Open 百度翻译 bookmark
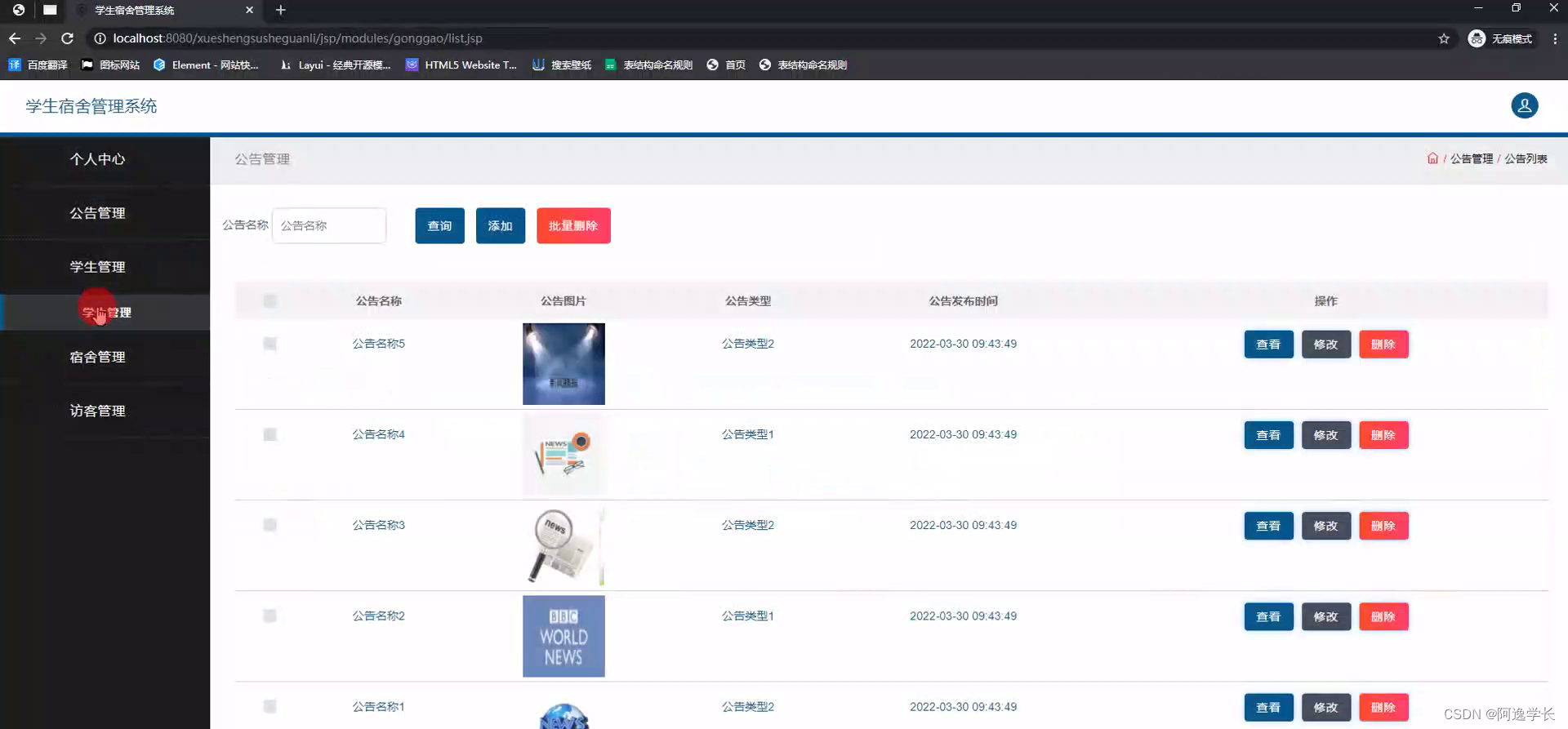1568x729 pixels. [x=38, y=64]
